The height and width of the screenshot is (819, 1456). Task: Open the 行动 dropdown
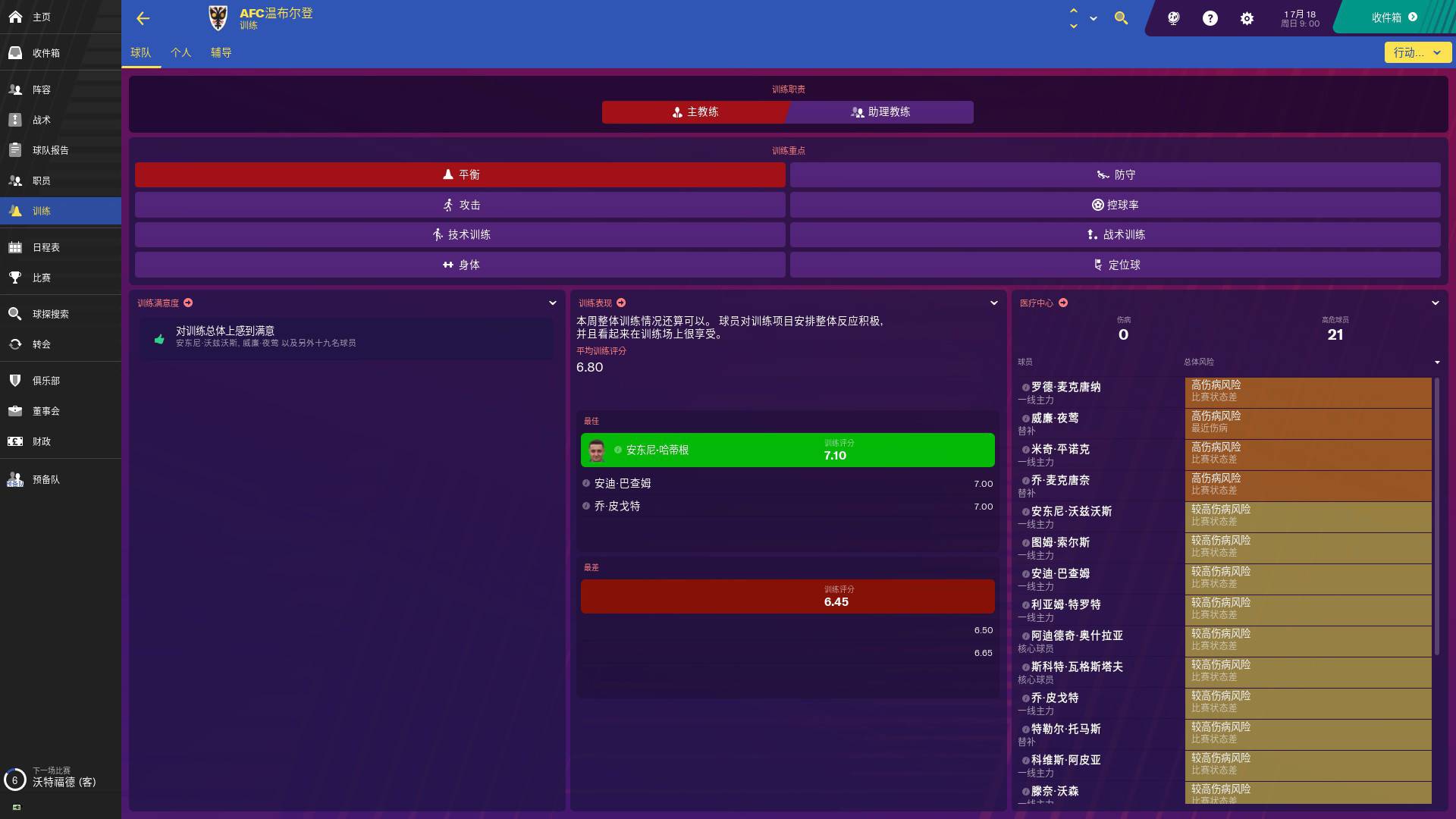(1417, 52)
